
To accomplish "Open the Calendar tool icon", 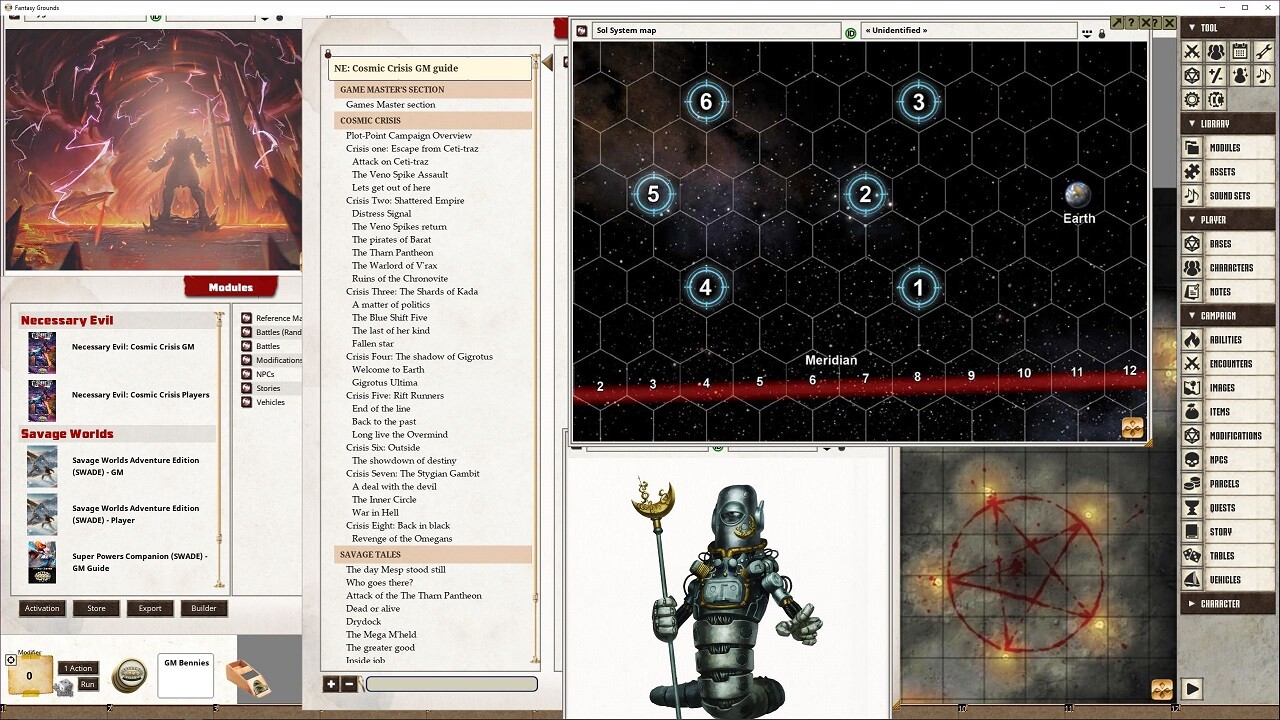I will coord(1240,50).
